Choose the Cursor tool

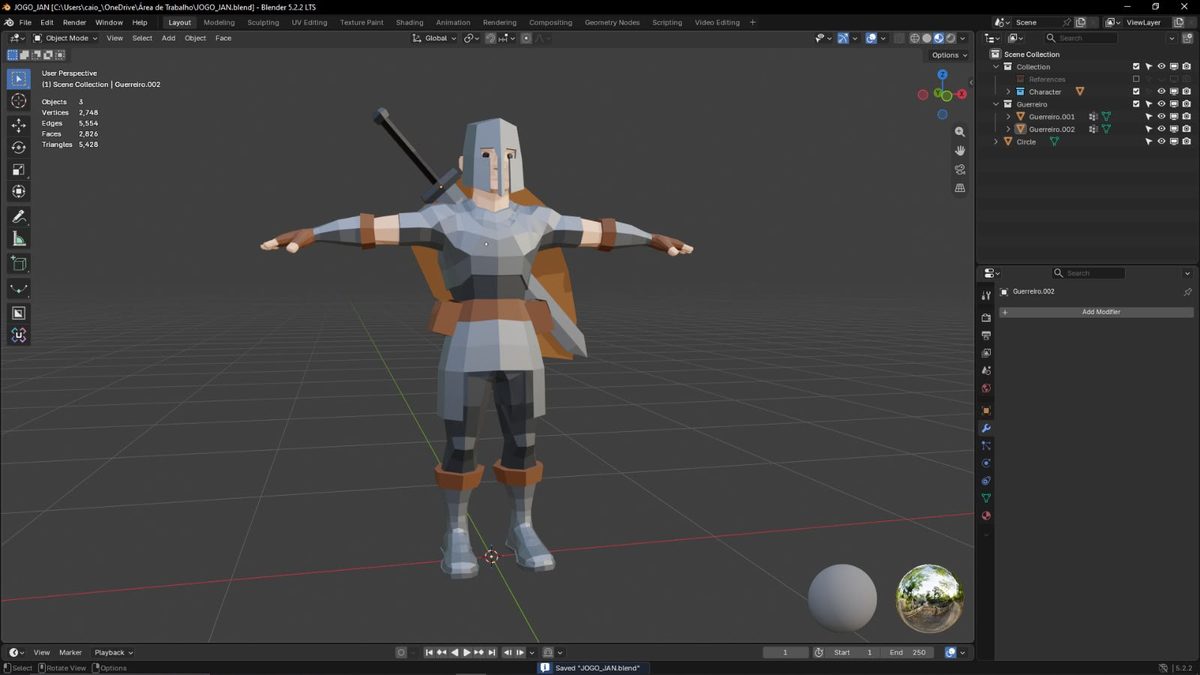click(x=19, y=100)
